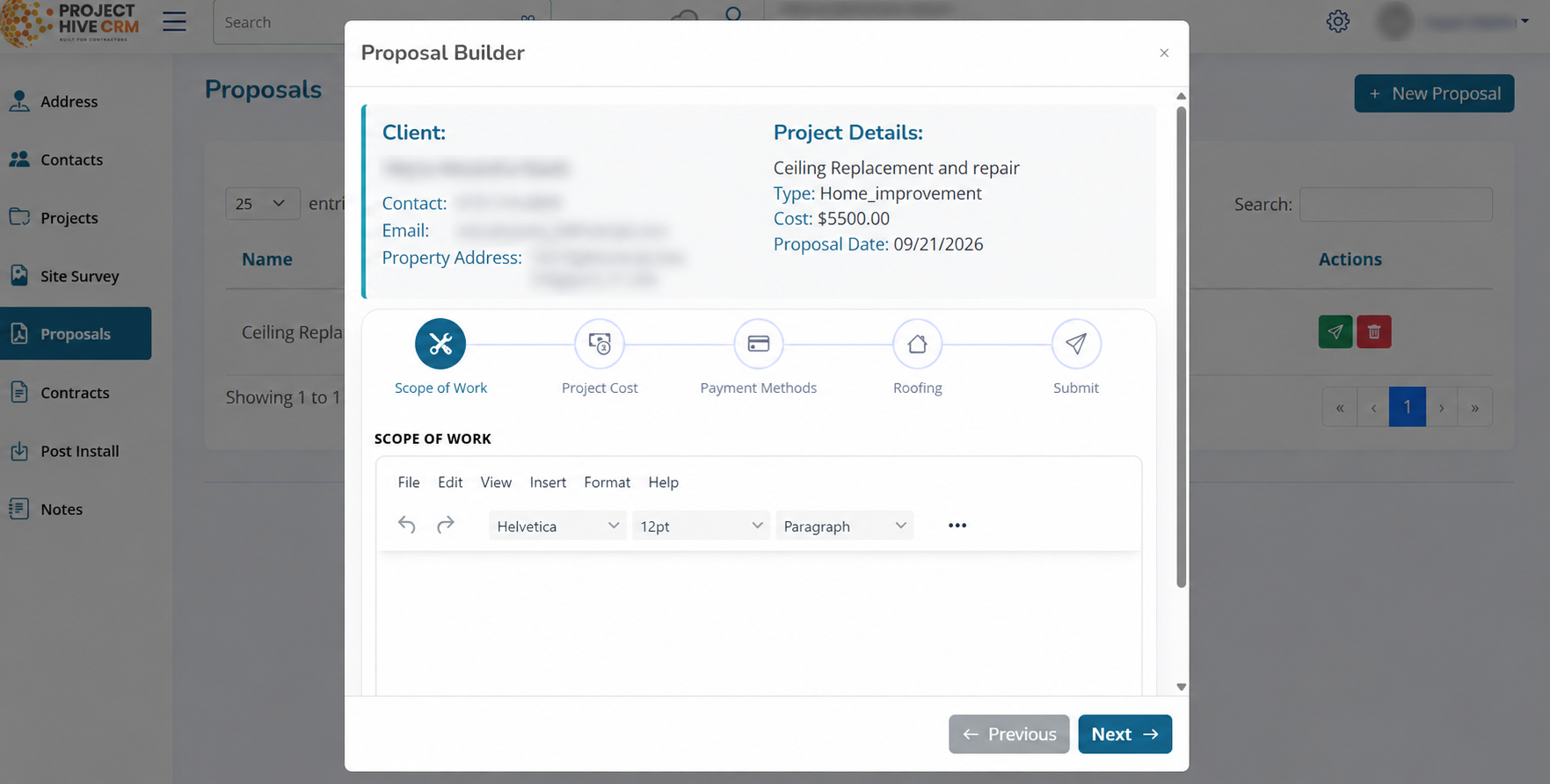Click the last page pagination arrow
Screen dimensions: 1550x784
pos(1474,407)
